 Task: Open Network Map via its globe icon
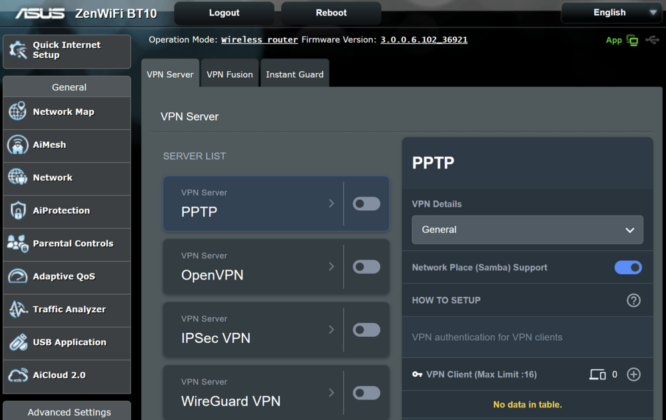[x=17, y=111]
